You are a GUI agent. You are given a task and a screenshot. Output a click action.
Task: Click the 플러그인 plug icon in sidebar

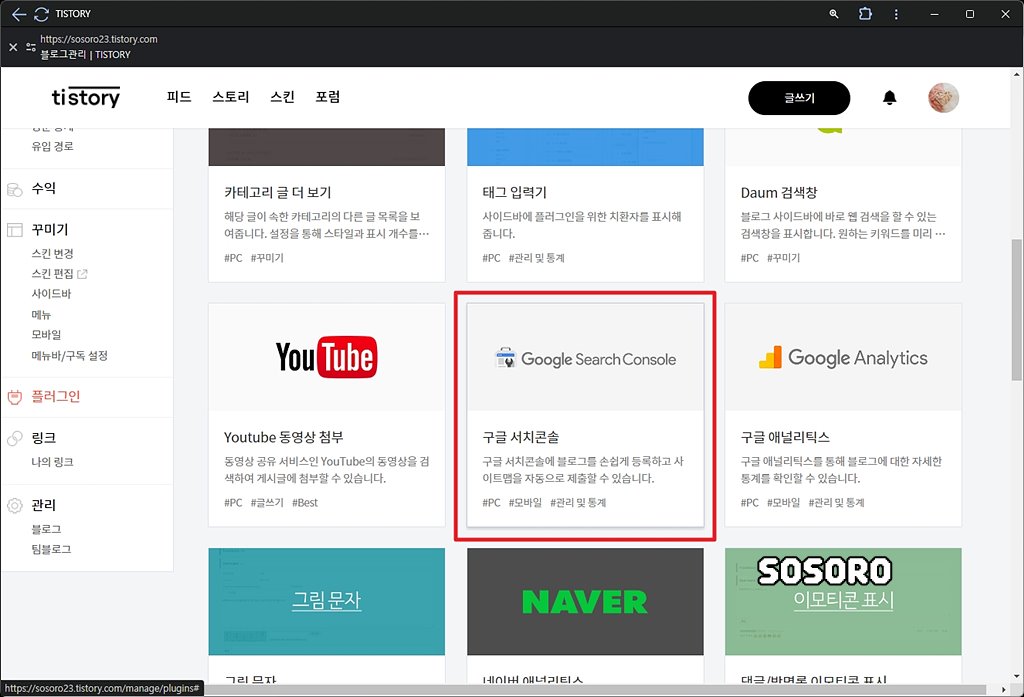[x=14, y=397]
